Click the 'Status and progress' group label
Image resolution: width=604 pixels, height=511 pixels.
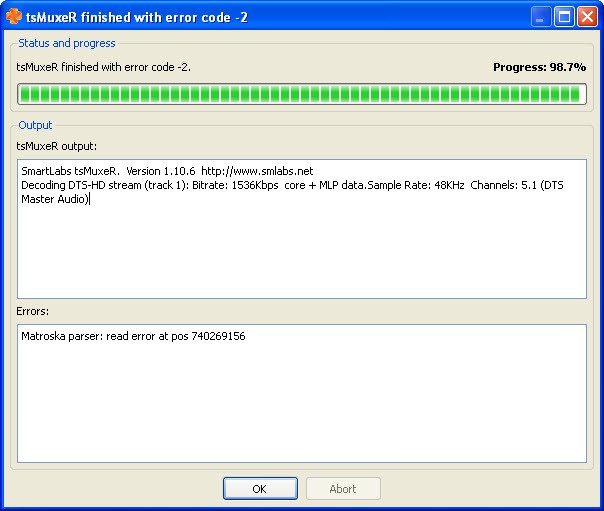67,43
